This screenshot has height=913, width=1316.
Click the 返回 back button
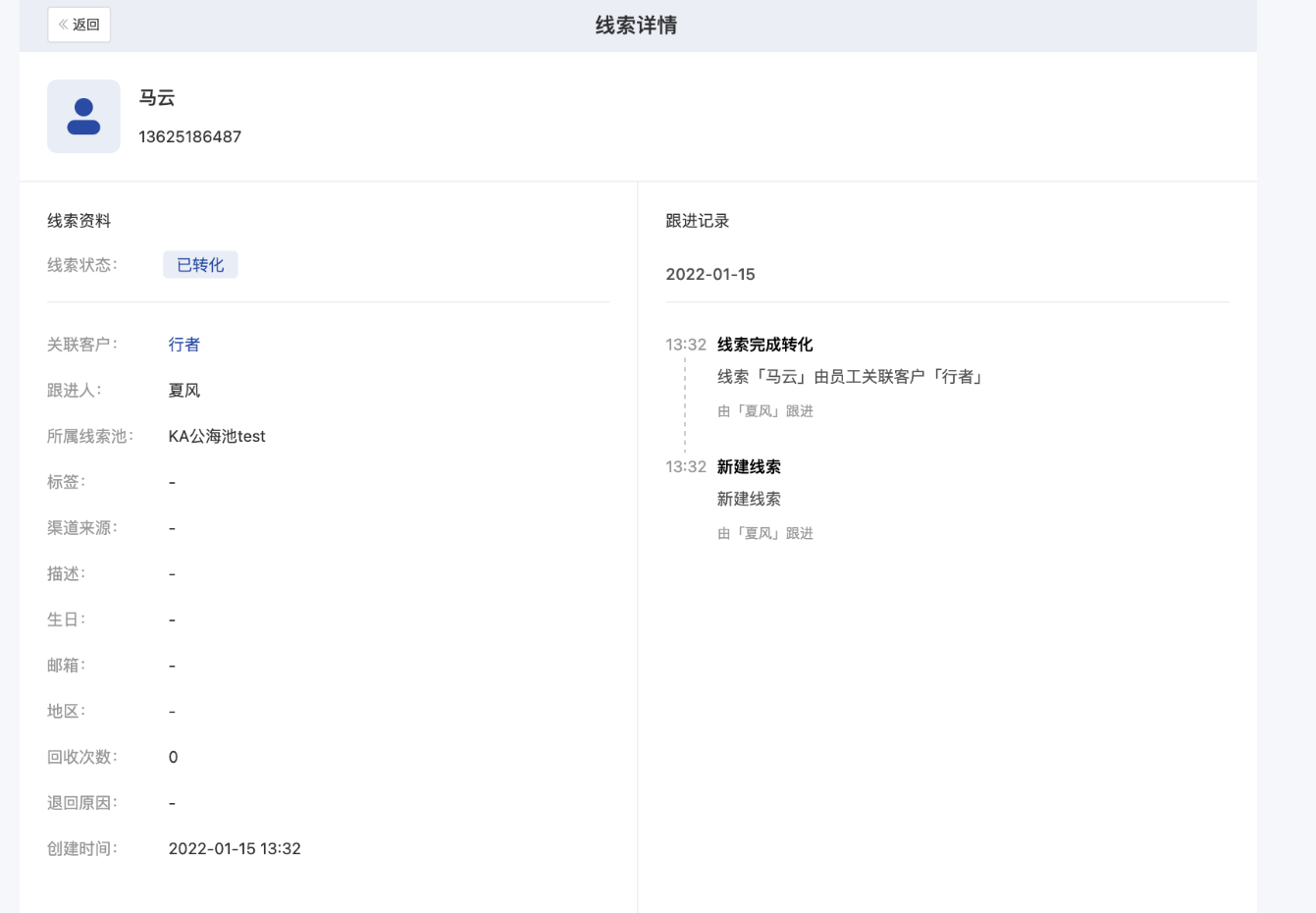(79, 25)
